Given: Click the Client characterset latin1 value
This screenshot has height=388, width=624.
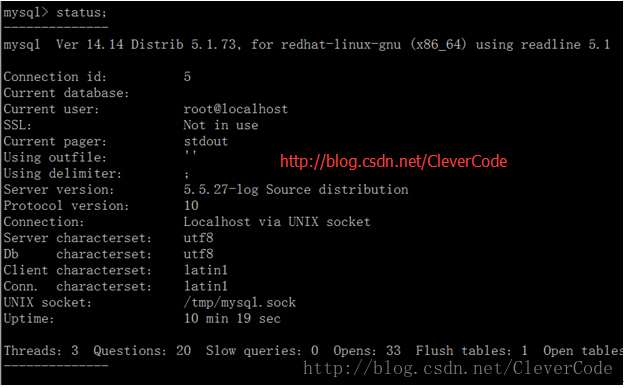Looking at the screenshot, I should tap(206, 270).
